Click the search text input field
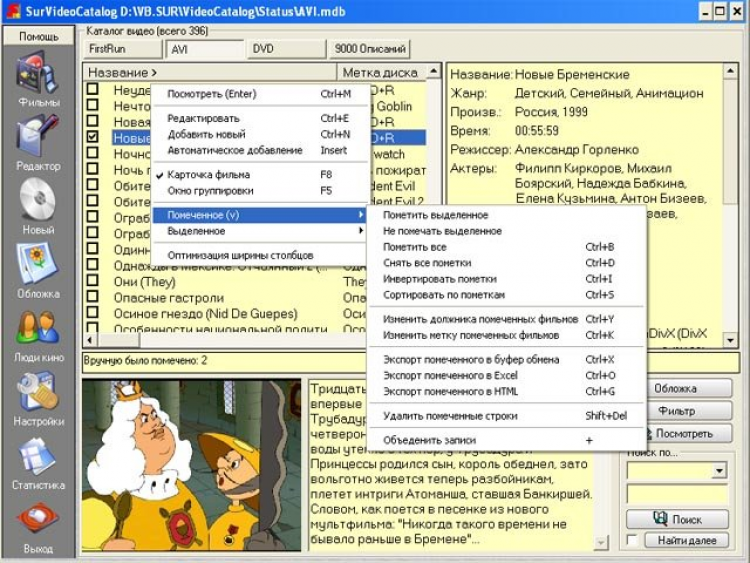The height and width of the screenshot is (563, 750). 677,494
